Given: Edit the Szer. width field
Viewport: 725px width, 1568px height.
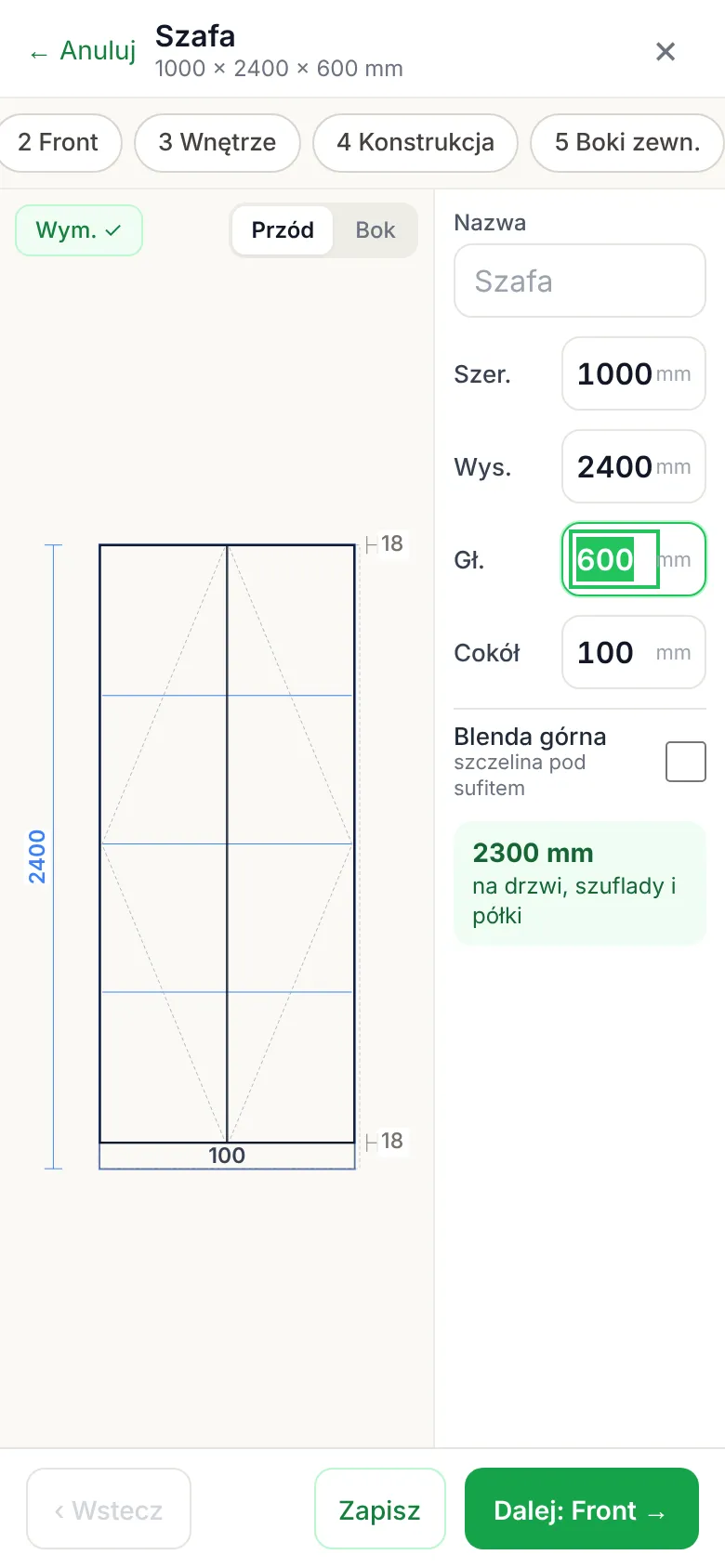Looking at the screenshot, I should (634, 373).
